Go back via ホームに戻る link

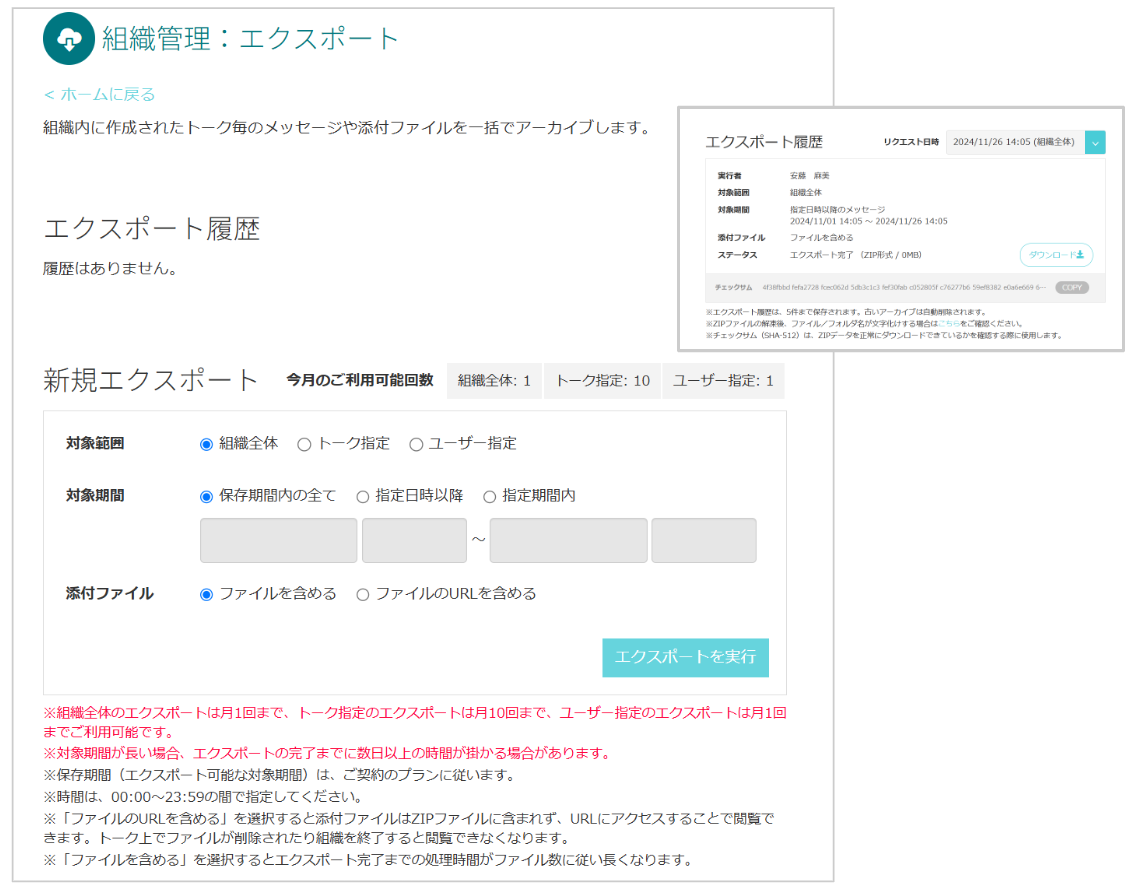(x=100, y=94)
